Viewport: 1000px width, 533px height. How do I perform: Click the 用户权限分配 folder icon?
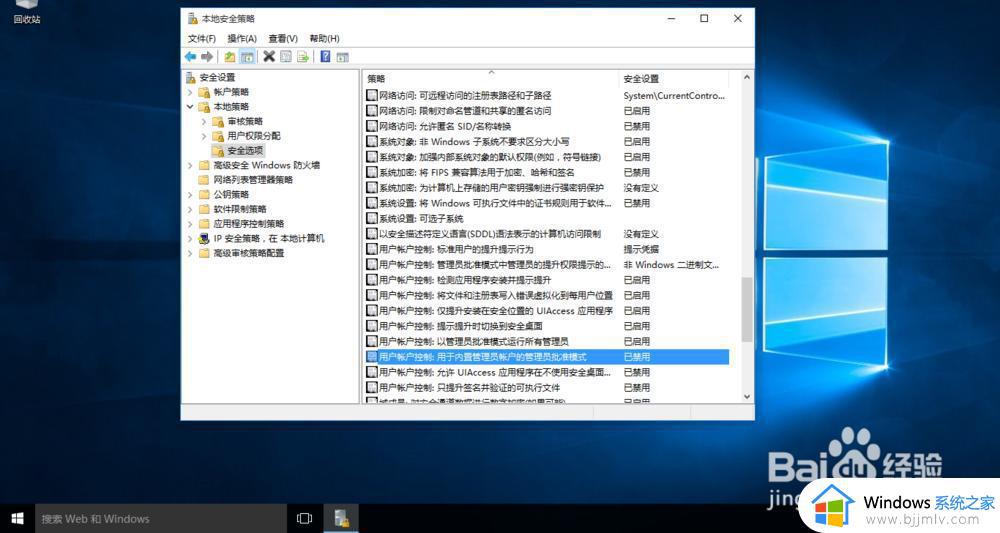click(x=218, y=136)
